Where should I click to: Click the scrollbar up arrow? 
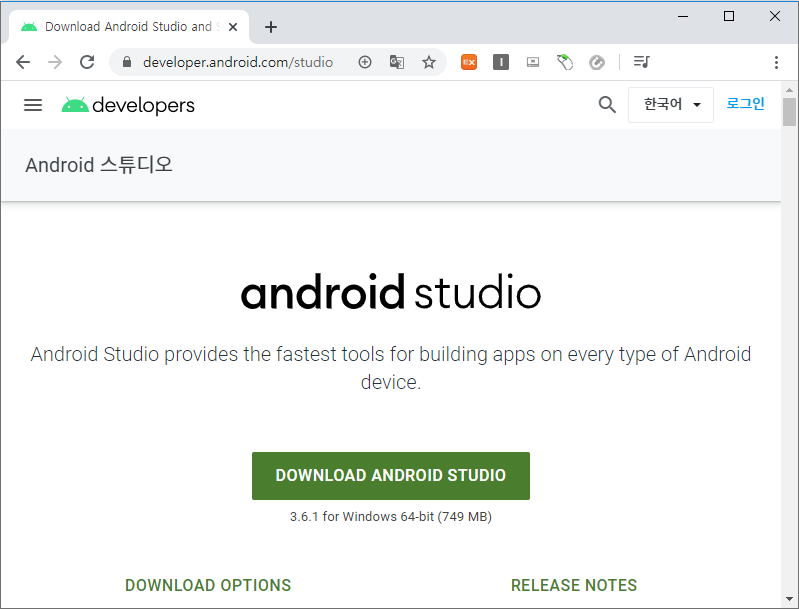pyautogui.click(x=789, y=90)
